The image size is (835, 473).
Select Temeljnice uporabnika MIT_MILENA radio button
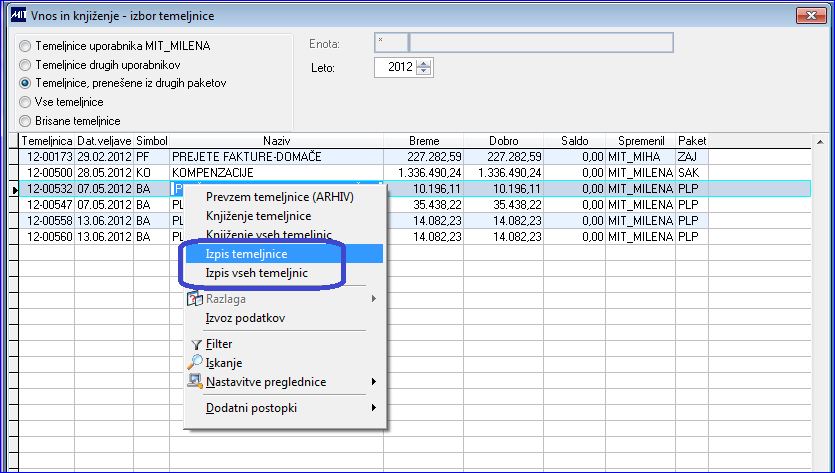(25, 46)
